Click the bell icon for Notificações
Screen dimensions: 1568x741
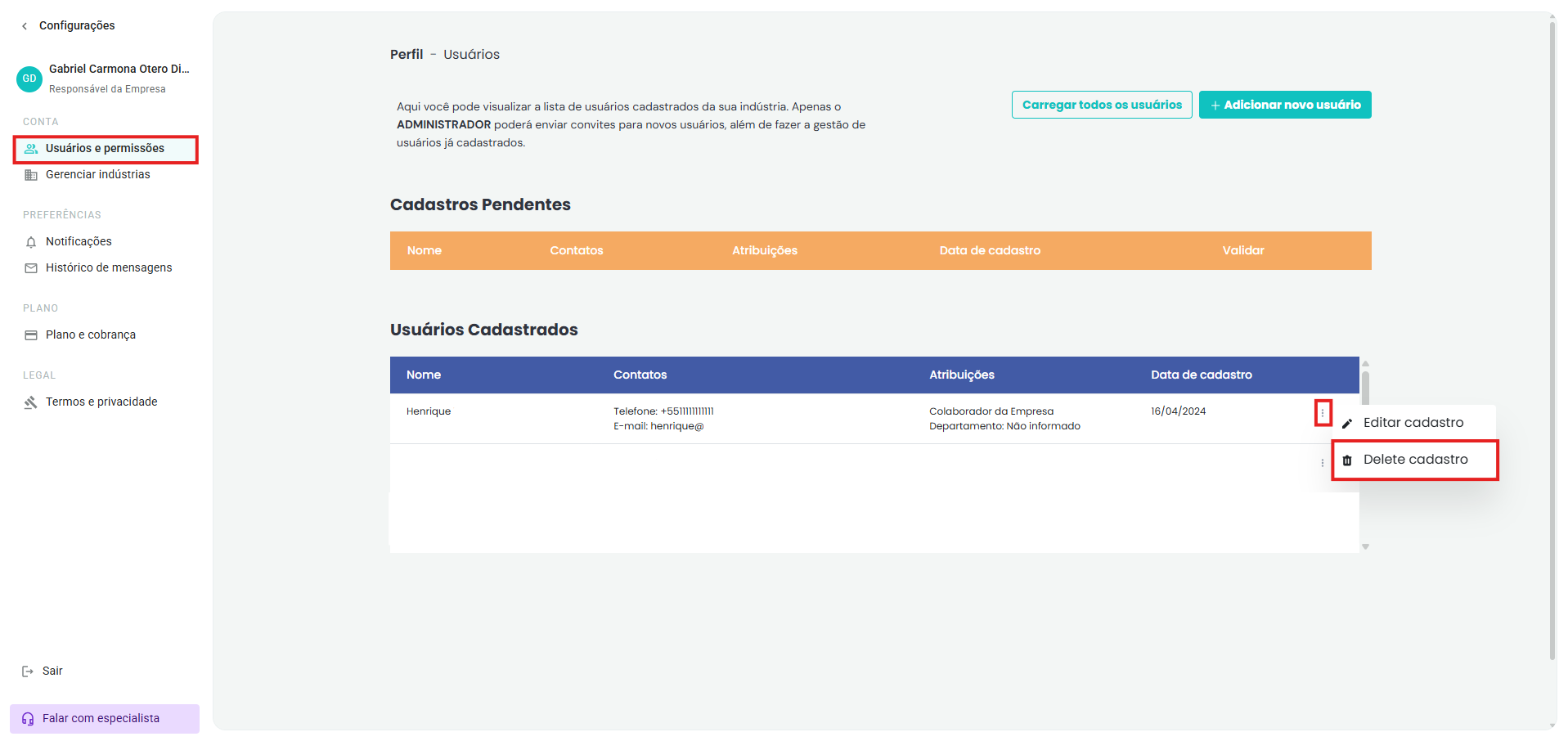(31, 242)
